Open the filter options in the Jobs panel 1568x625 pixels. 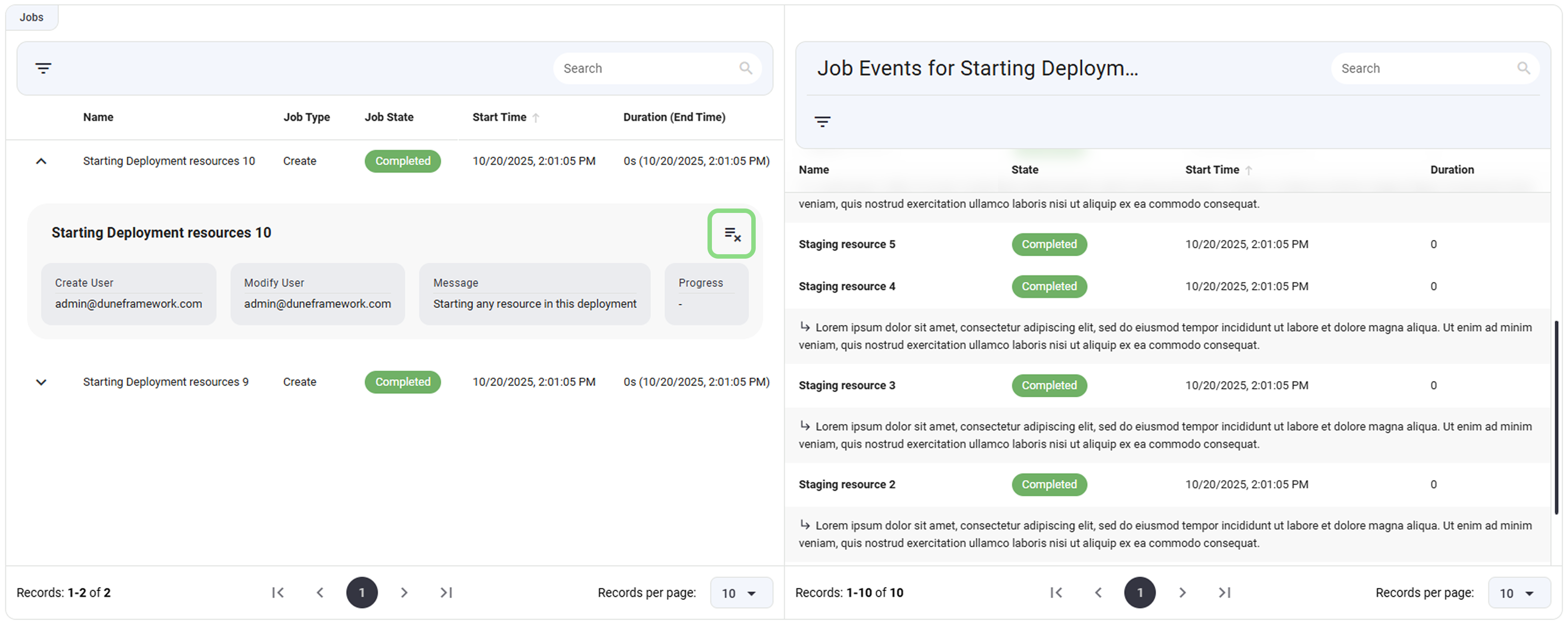coord(43,68)
